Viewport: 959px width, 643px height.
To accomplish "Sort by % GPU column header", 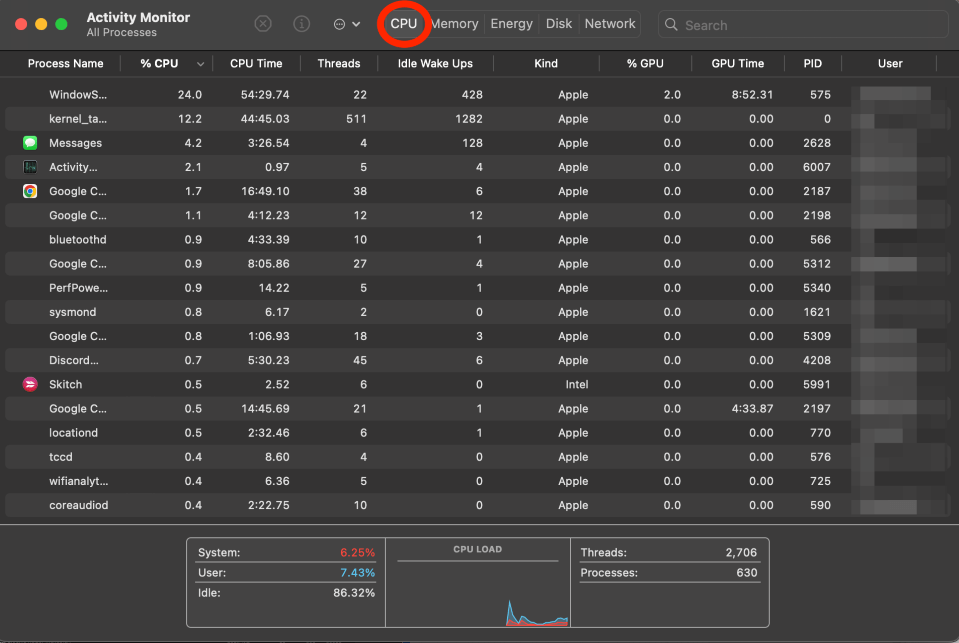I will 645,64.
